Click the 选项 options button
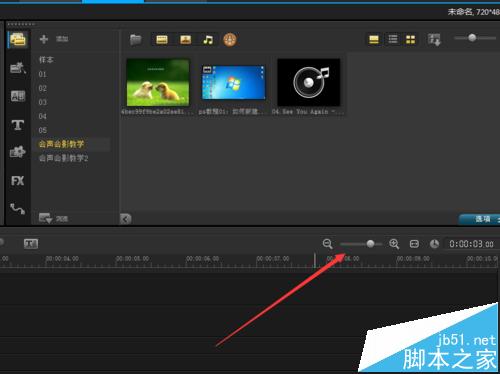Viewport: 500px width, 374px height. [x=479, y=219]
